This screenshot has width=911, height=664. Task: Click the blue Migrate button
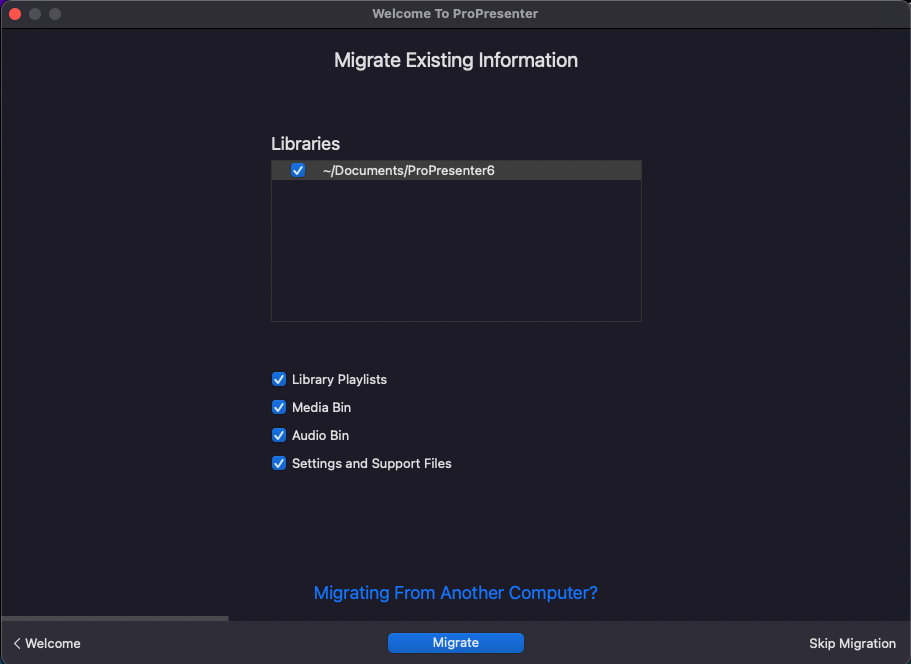click(456, 643)
